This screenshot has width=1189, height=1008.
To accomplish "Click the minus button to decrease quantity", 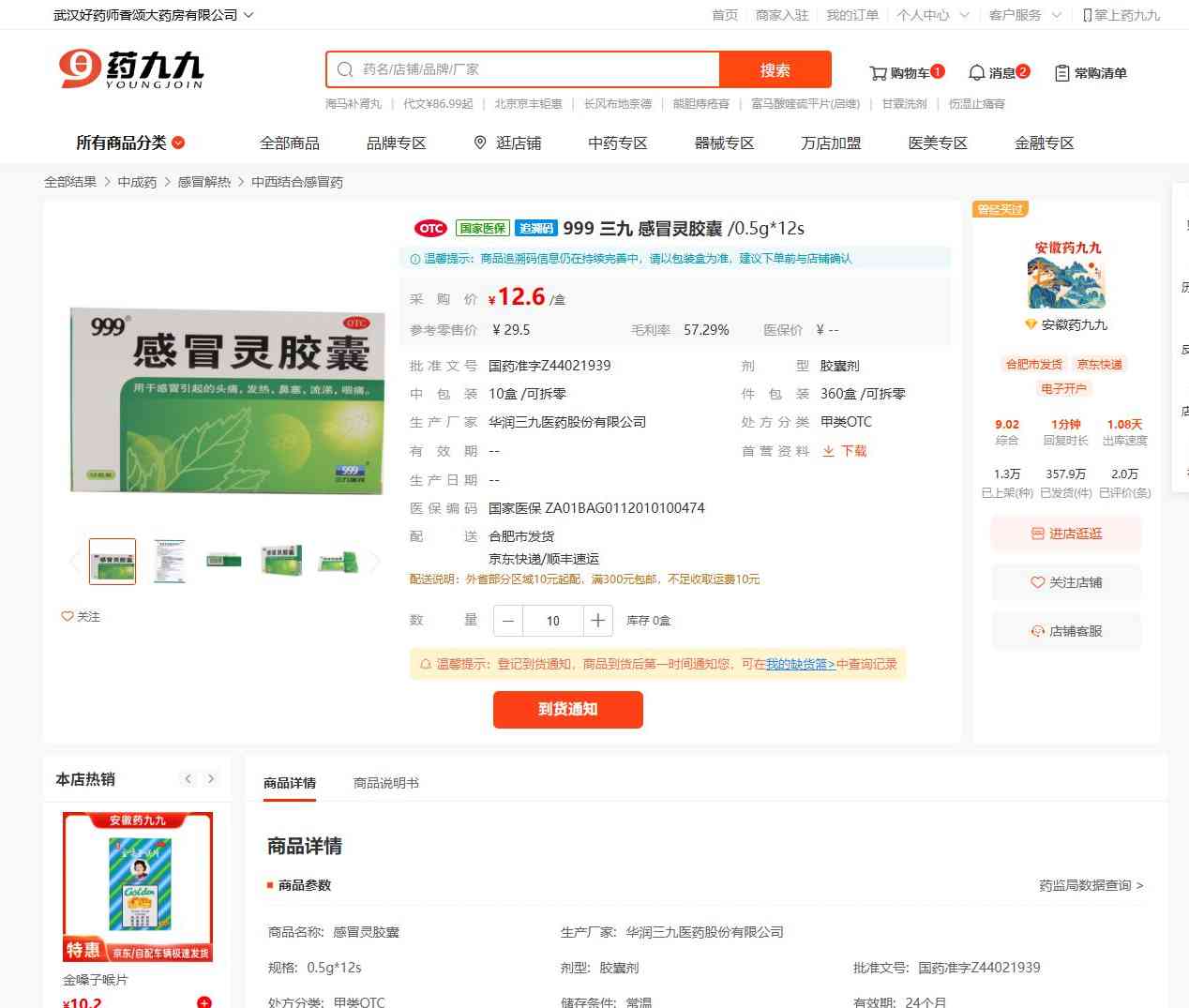I will pos(508,621).
